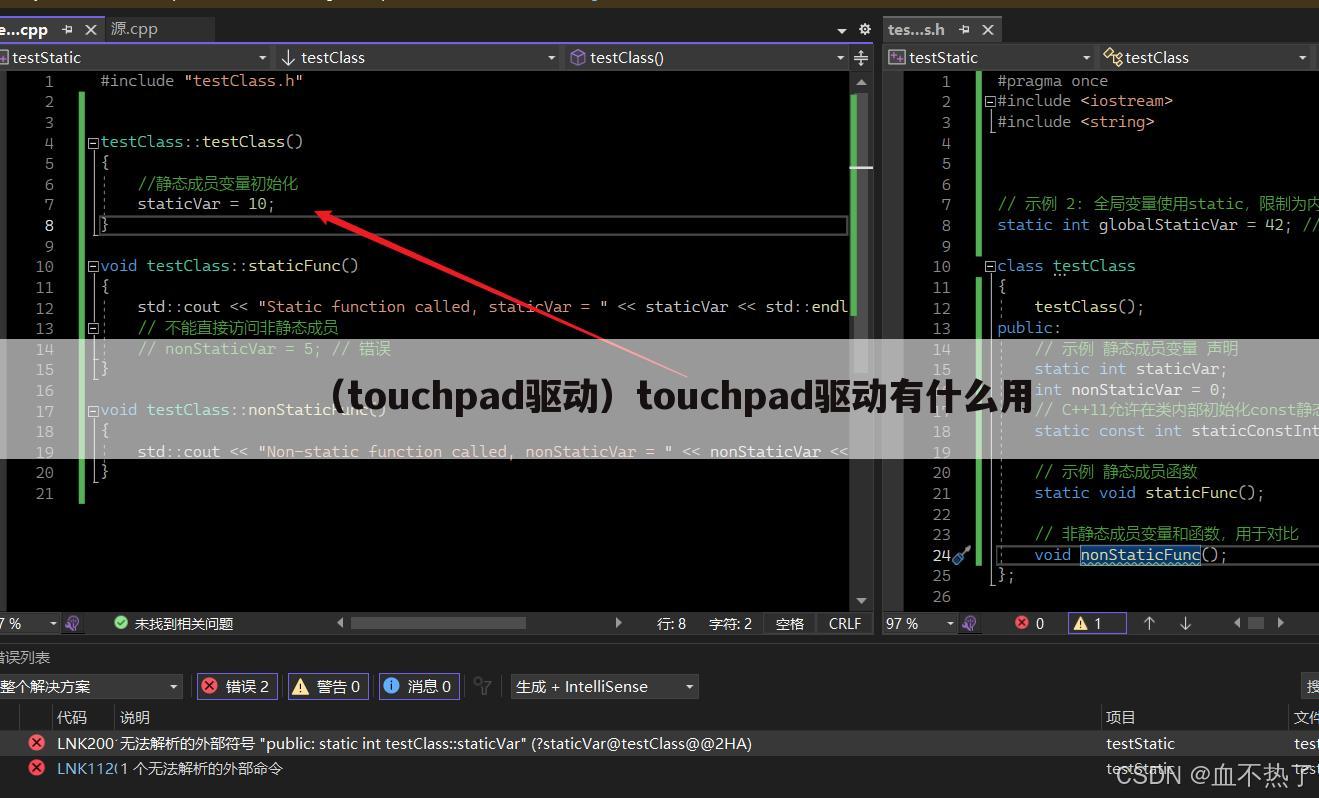The image size is (1319, 798).
Task: Click the LNK1120 error row icon
Action: tap(37, 768)
